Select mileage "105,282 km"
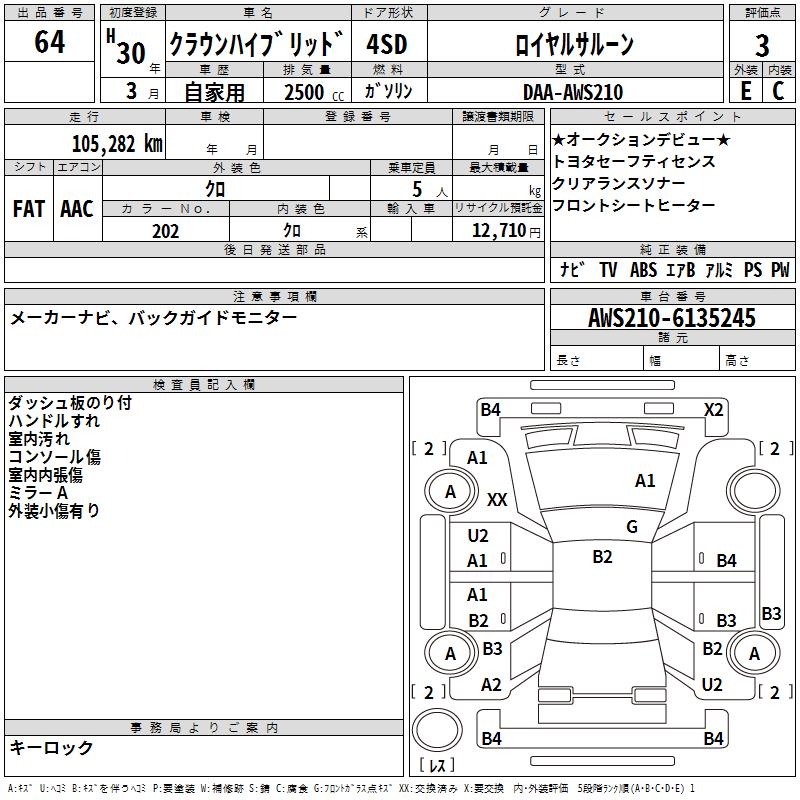 click(x=117, y=143)
